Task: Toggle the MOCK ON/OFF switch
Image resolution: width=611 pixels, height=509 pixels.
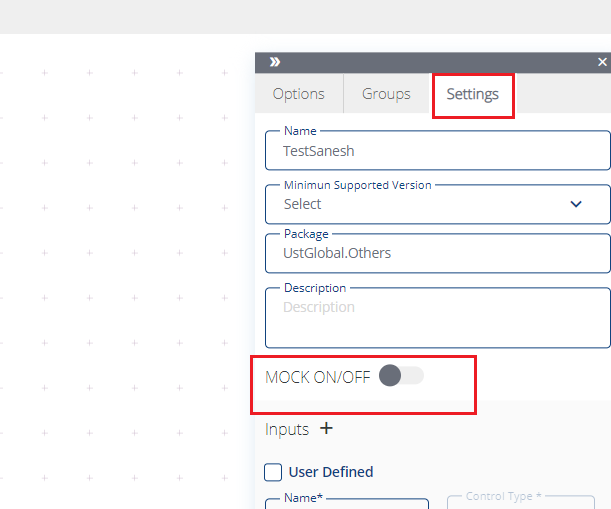Action: (x=401, y=375)
